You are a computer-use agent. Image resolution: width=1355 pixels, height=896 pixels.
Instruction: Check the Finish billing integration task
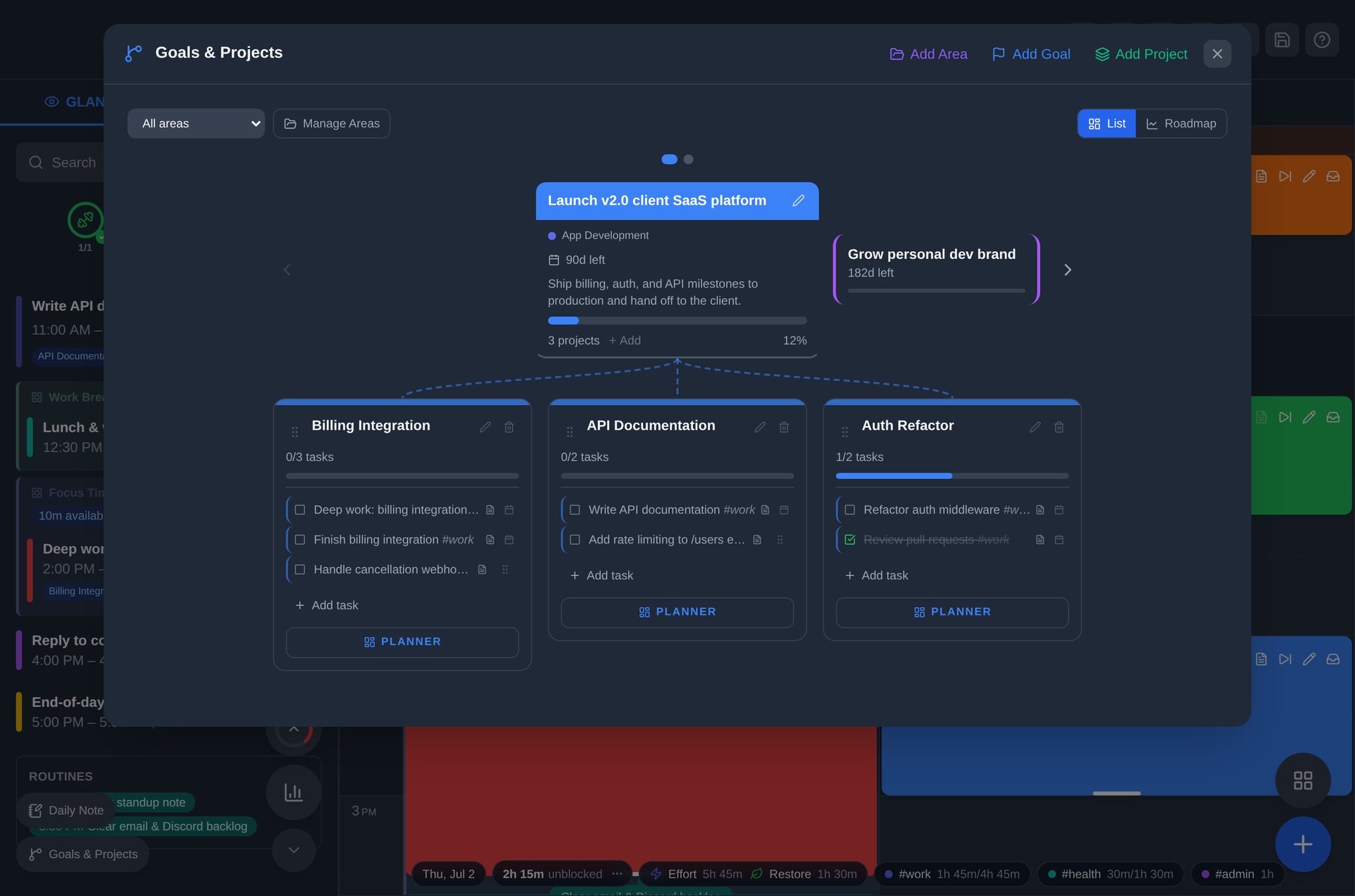(300, 540)
